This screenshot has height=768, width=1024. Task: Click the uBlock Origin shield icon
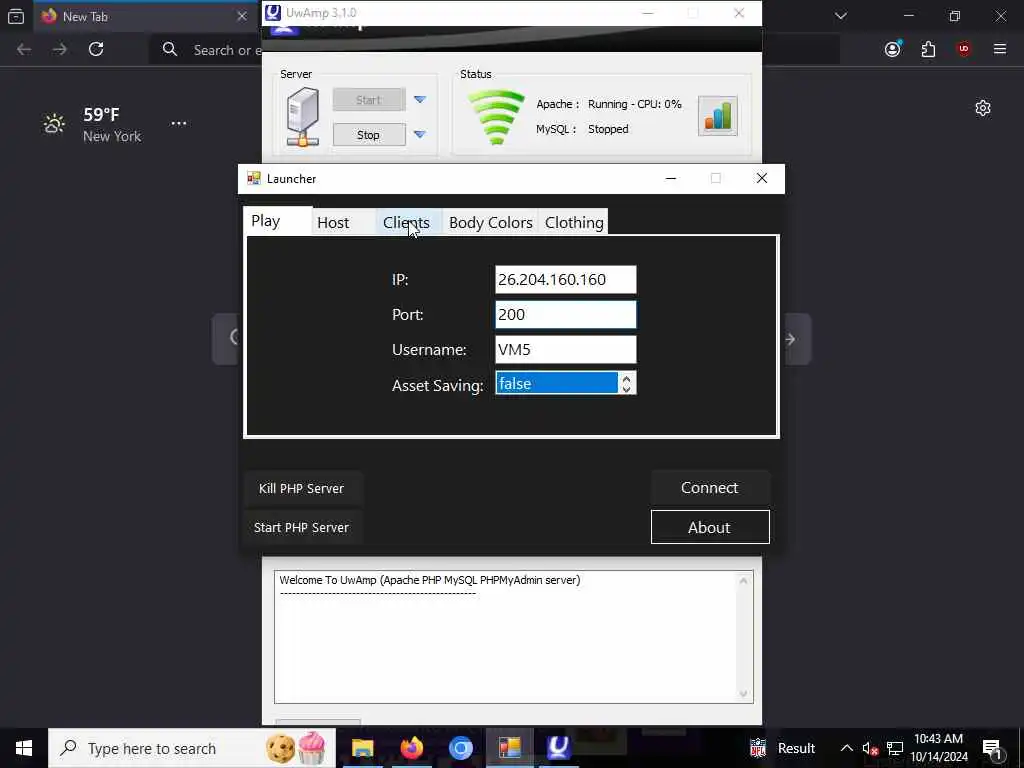[x=964, y=49]
